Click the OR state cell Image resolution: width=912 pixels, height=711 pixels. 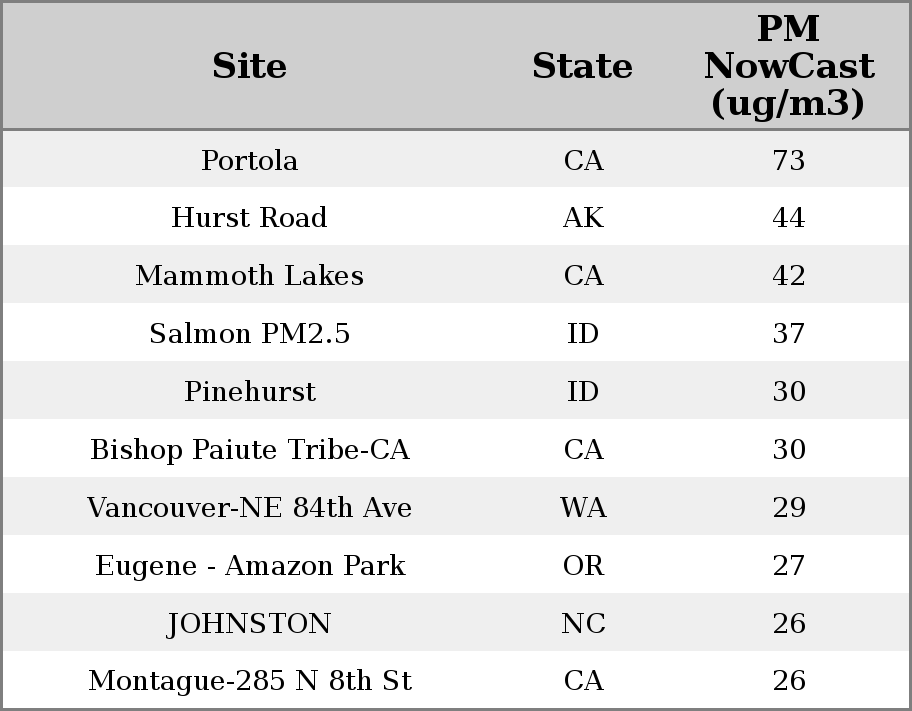(x=583, y=566)
